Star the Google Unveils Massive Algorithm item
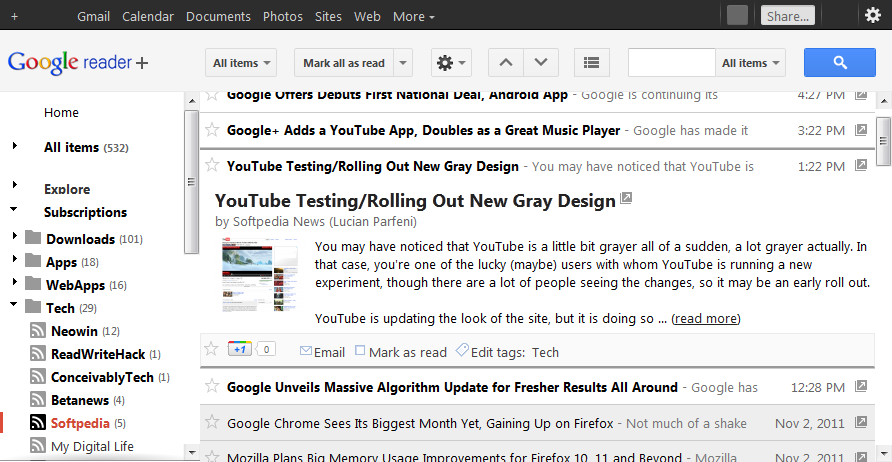Screen dimensions: 892x462 click(x=212, y=386)
